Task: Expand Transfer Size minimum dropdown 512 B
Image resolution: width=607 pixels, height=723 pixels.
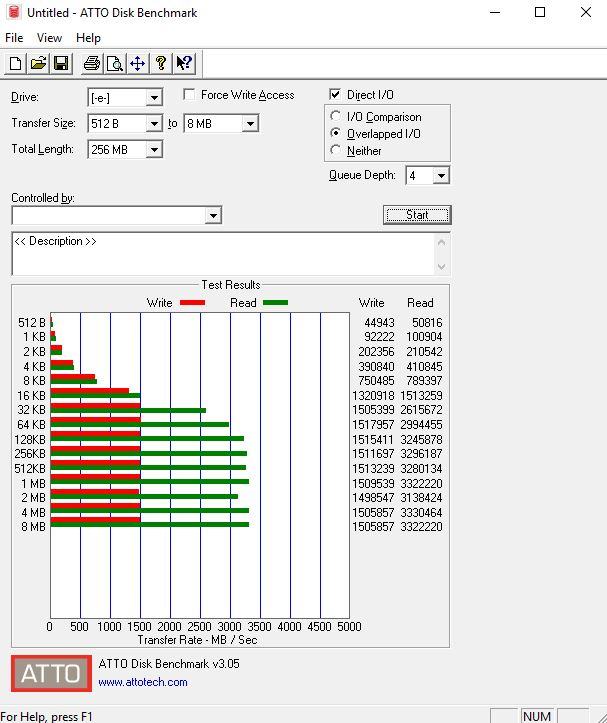Action: 154,124
